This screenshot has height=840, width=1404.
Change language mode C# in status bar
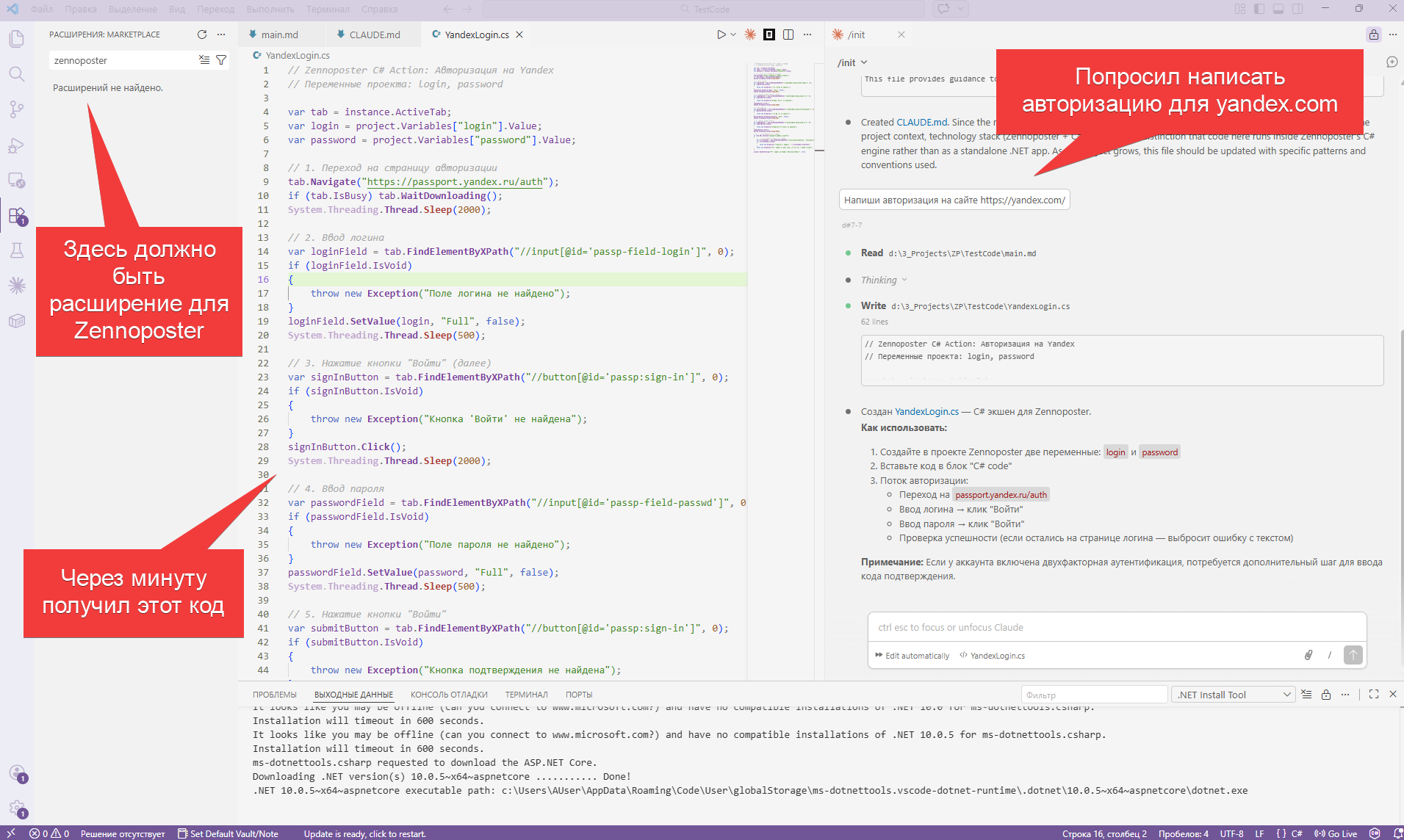point(1297,833)
